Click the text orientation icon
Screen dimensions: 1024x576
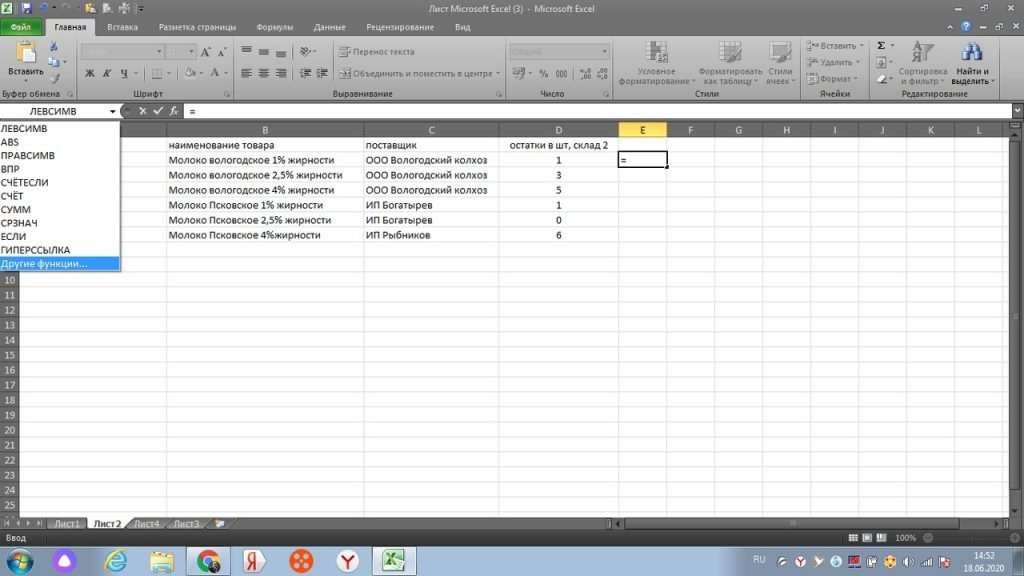[x=306, y=52]
